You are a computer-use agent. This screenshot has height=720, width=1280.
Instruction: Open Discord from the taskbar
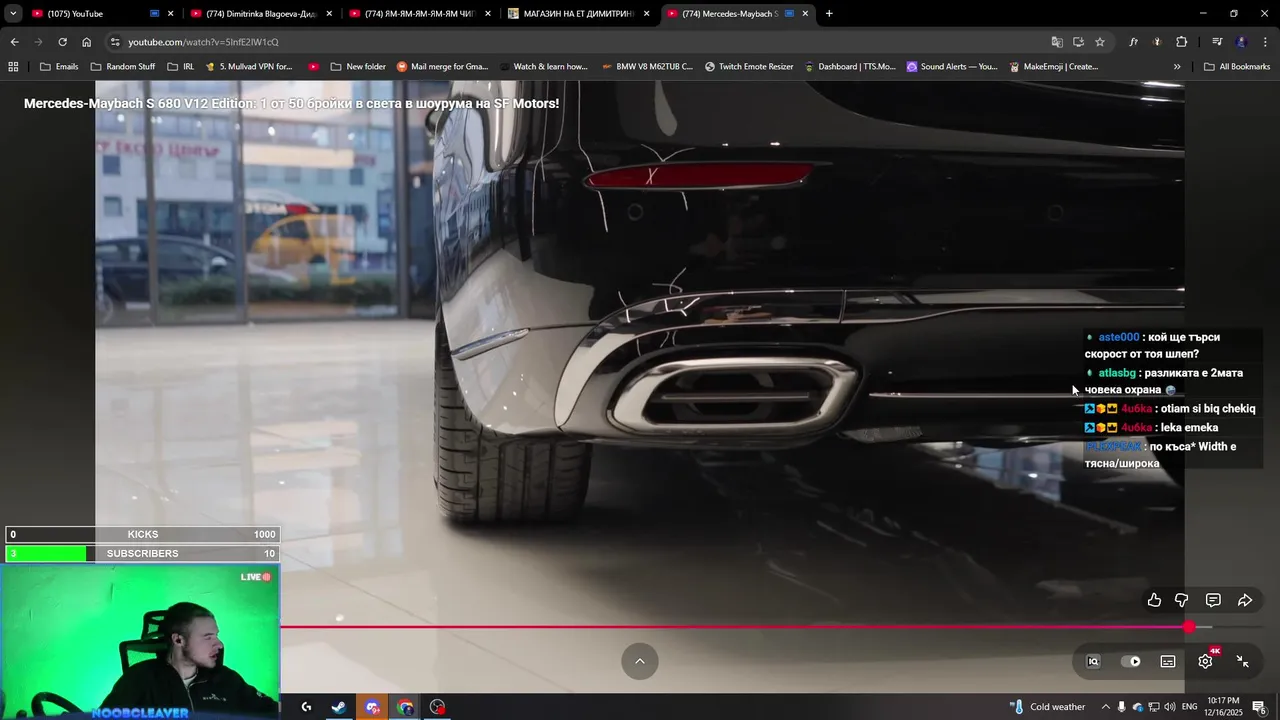pos(372,707)
